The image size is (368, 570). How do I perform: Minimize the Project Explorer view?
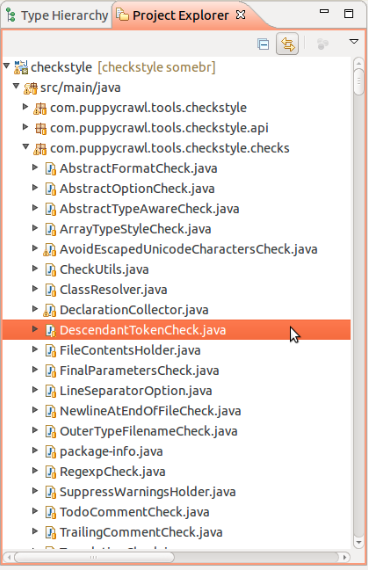324,12
